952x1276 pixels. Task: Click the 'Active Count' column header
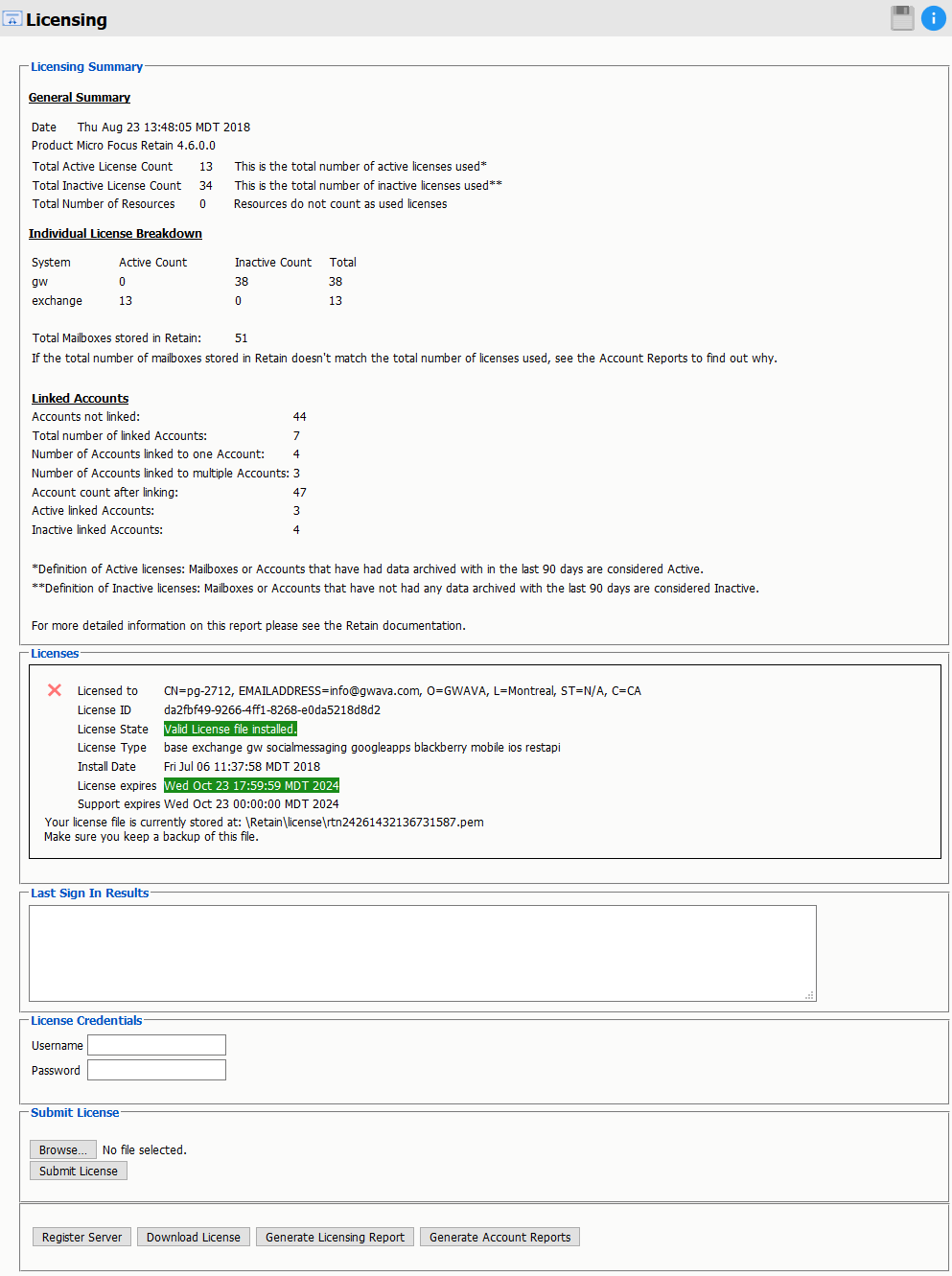coord(153,263)
